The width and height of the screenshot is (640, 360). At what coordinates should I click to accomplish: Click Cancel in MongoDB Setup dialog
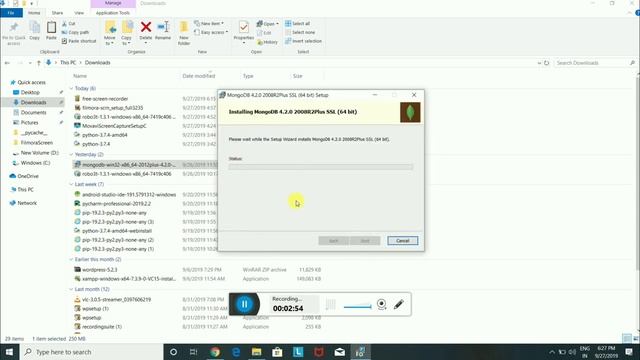coord(402,241)
